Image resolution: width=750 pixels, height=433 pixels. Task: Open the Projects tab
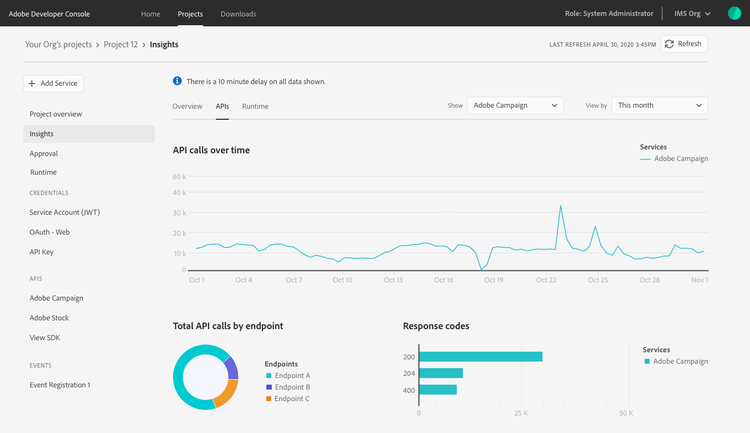coord(190,14)
